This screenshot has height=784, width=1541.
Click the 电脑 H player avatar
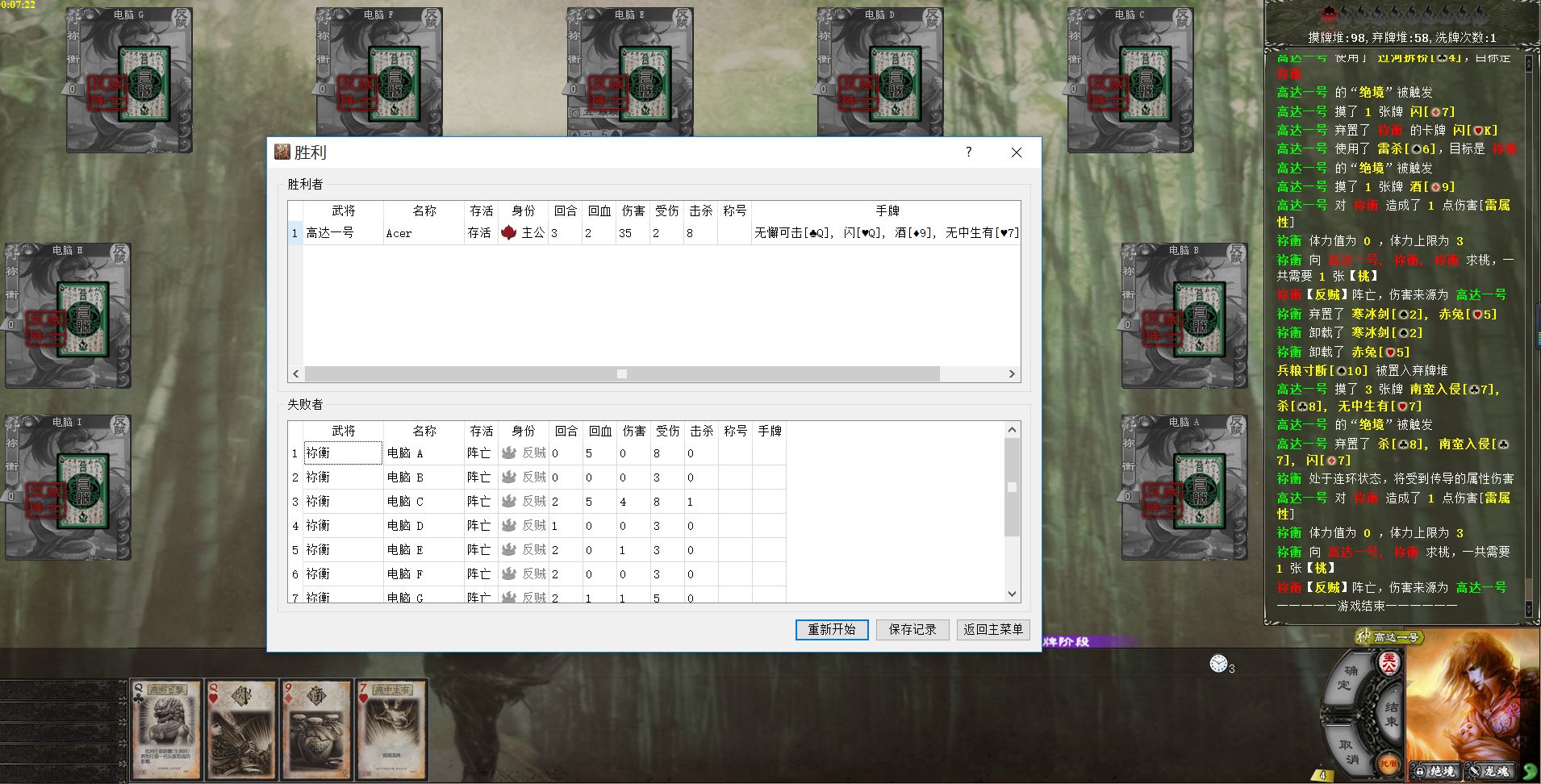pyautogui.click(x=68, y=315)
